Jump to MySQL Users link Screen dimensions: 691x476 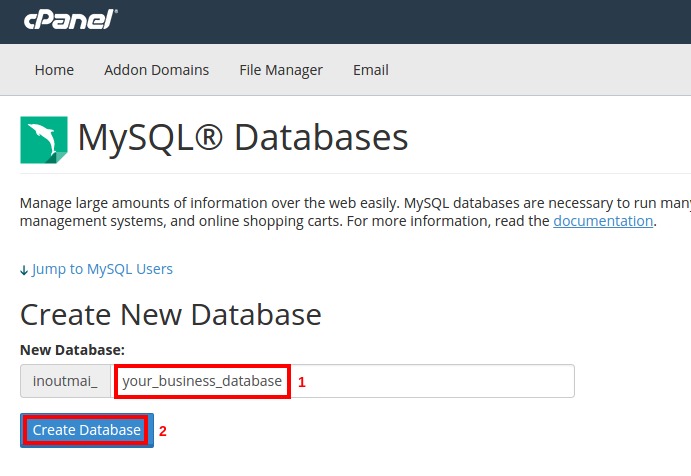[x=102, y=269]
